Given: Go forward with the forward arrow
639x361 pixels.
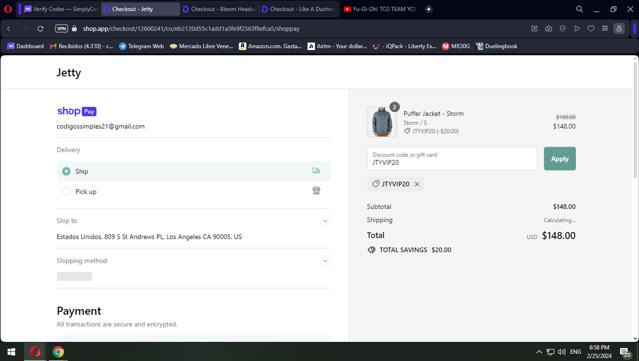Looking at the screenshot, I should 25,29.
